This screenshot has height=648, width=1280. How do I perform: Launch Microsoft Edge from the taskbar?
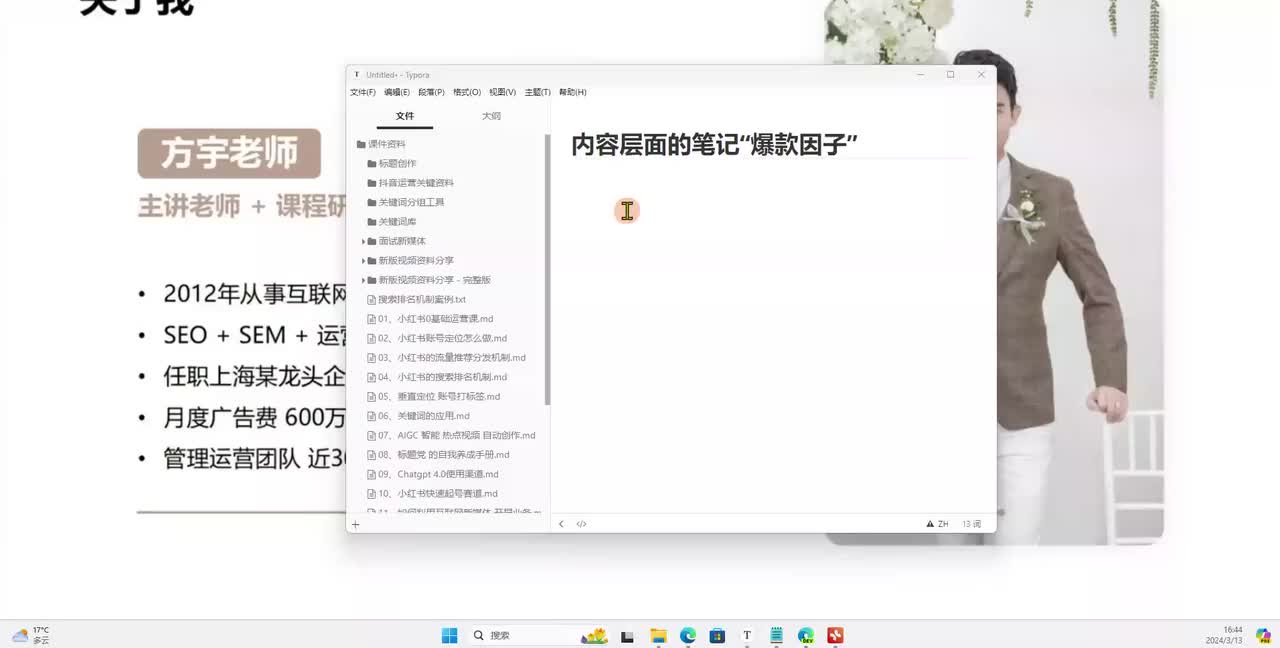pyautogui.click(x=688, y=635)
